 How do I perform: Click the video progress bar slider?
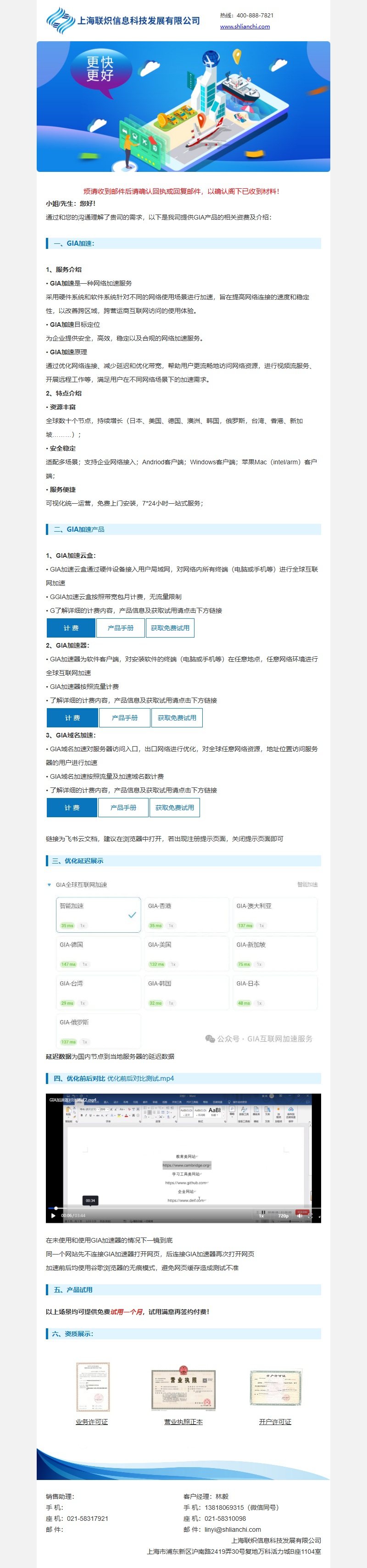coord(184,1208)
